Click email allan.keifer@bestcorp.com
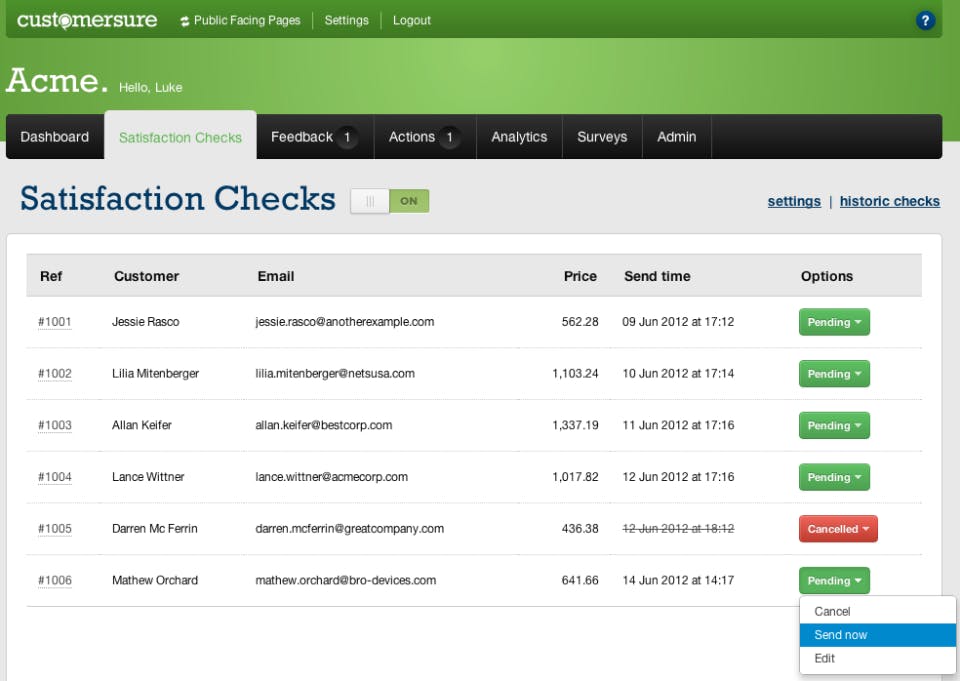The width and height of the screenshot is (960, 681). tap(324, 425)
